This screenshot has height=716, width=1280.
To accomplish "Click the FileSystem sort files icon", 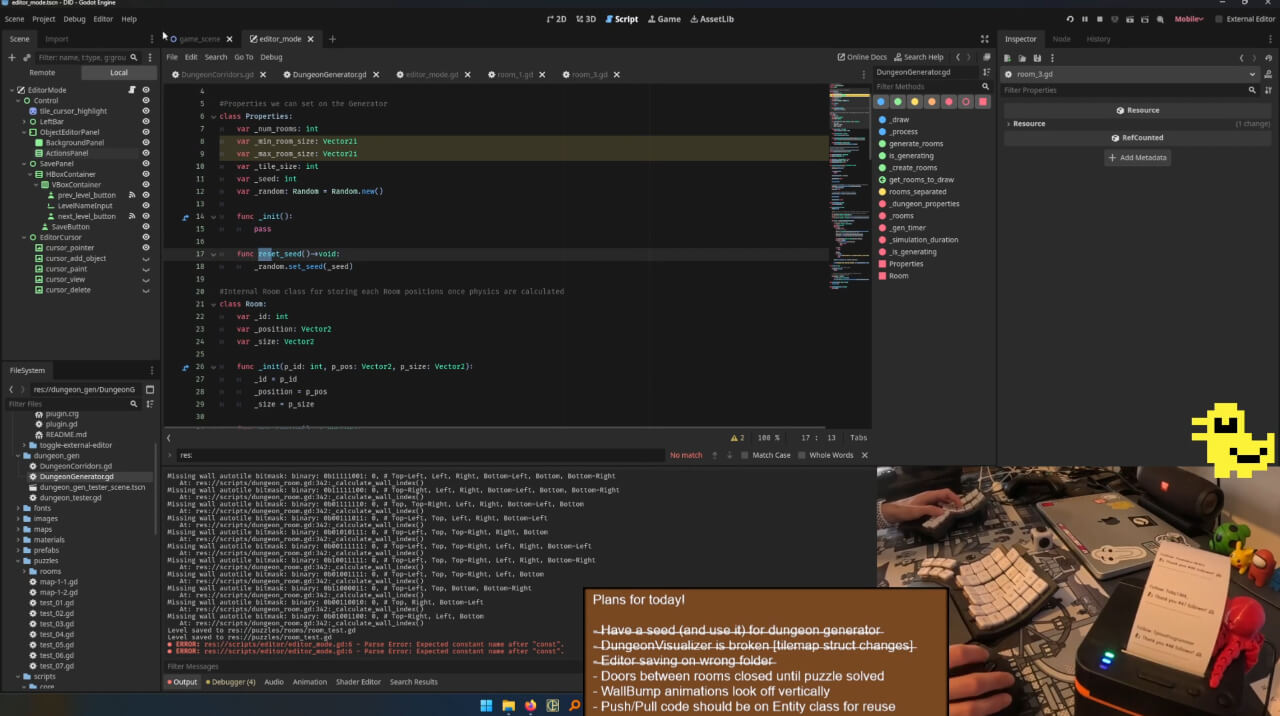I will pyautogui.click(x=150, y=404).
